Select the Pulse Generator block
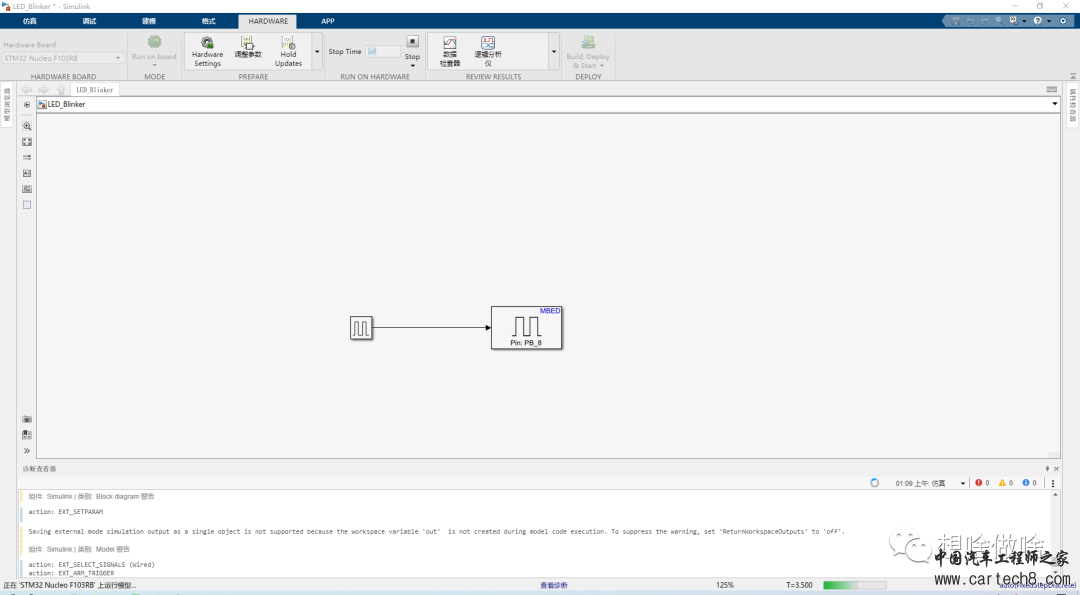 [361, 328]
